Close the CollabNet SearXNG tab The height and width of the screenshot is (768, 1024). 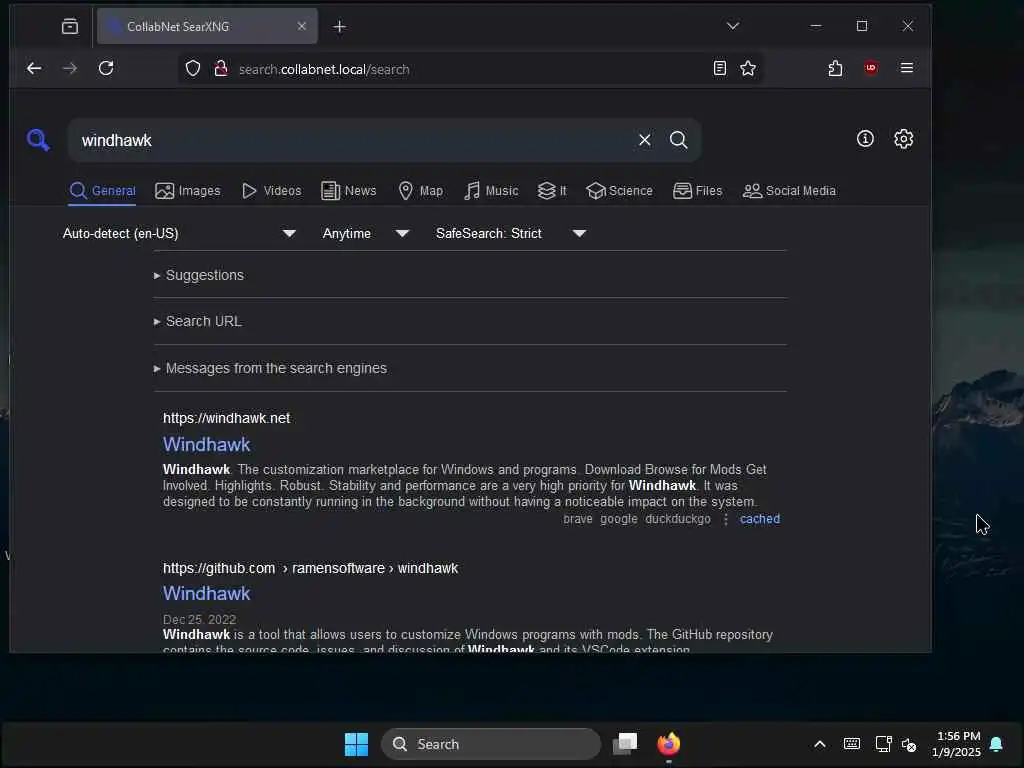tap(302, 26)
